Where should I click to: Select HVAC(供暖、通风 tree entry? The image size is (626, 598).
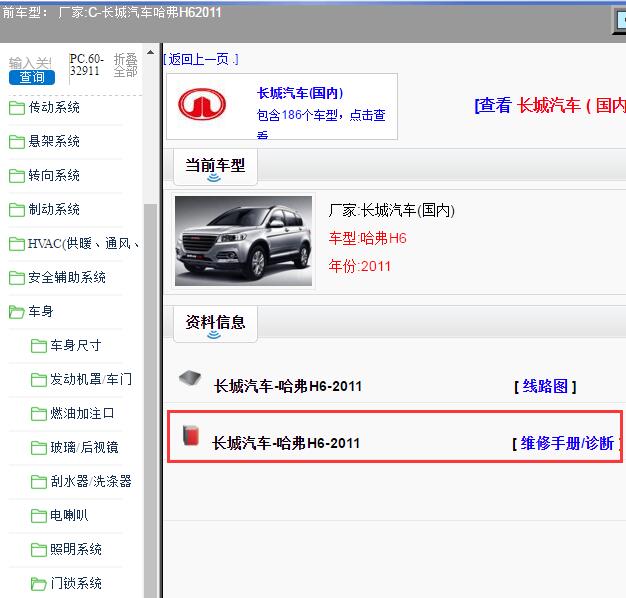pos(83,244)
